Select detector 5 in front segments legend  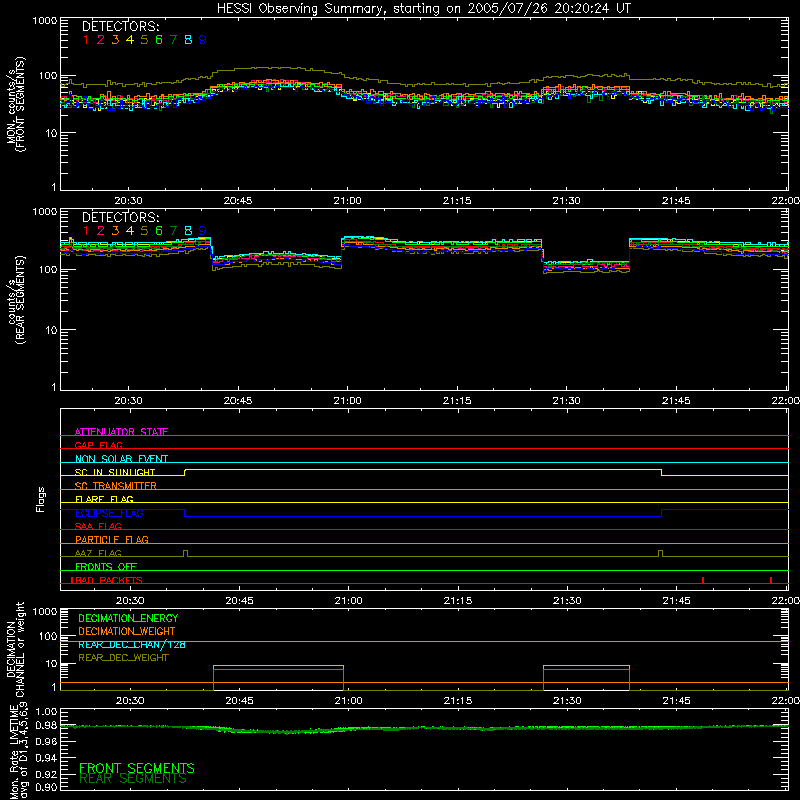coord(144,40)
